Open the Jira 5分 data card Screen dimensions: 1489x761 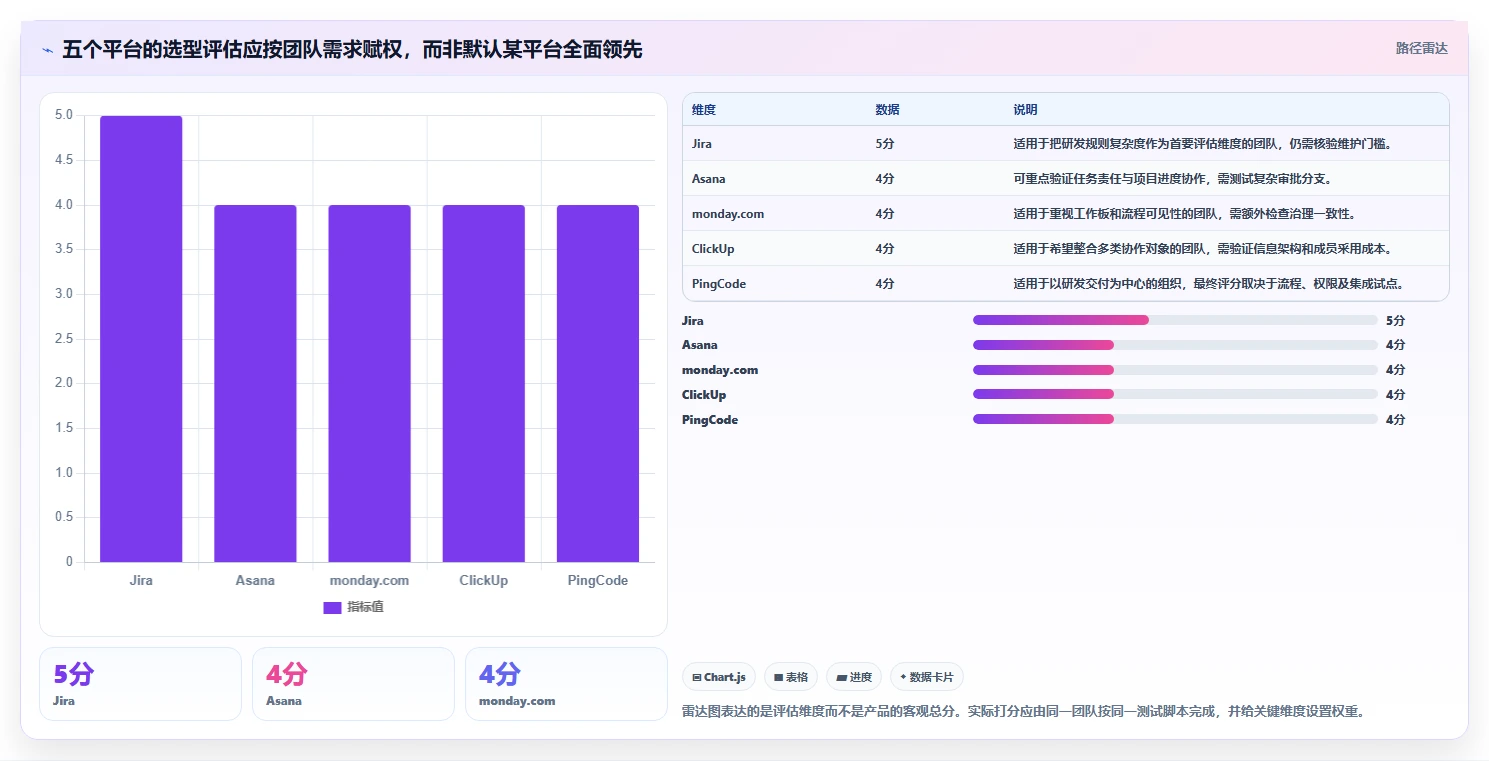pyautogui.click(x=141, y=684)
